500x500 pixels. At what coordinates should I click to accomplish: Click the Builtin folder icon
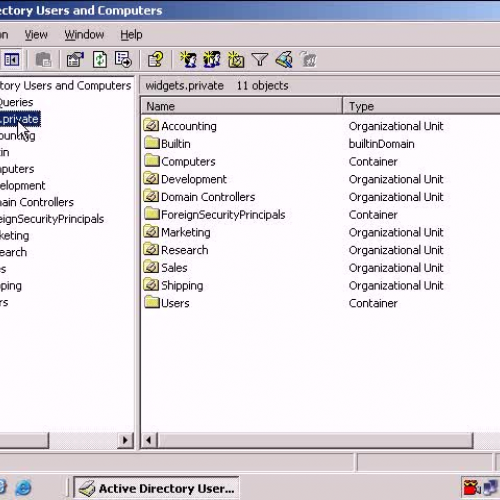[152, 143]
